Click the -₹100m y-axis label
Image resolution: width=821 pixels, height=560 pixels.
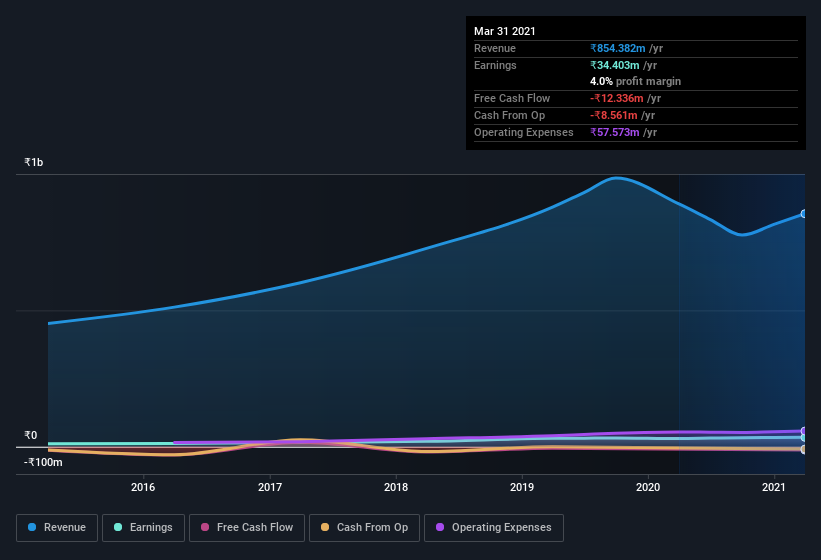coord(43,462)
